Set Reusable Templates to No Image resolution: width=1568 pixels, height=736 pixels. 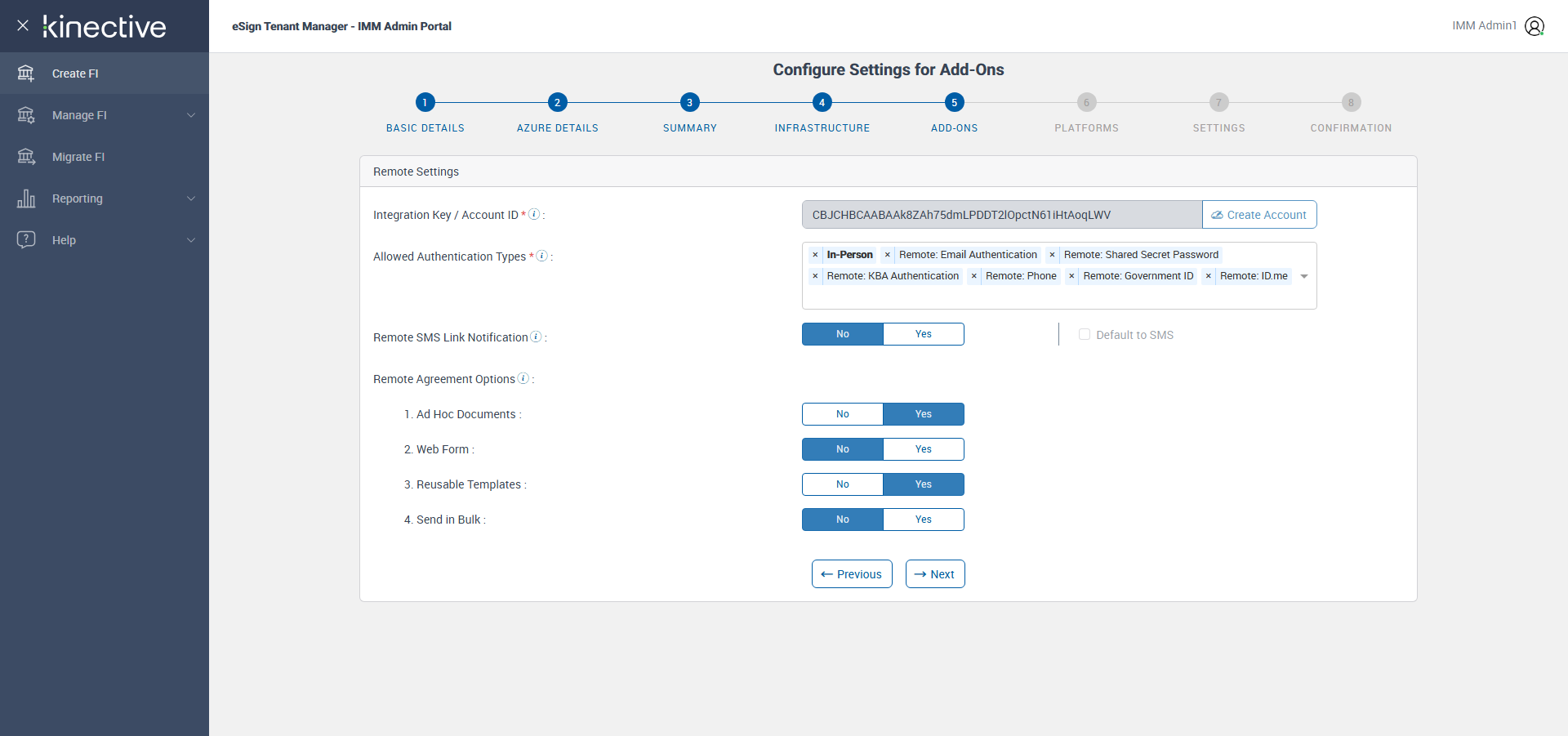843,484
